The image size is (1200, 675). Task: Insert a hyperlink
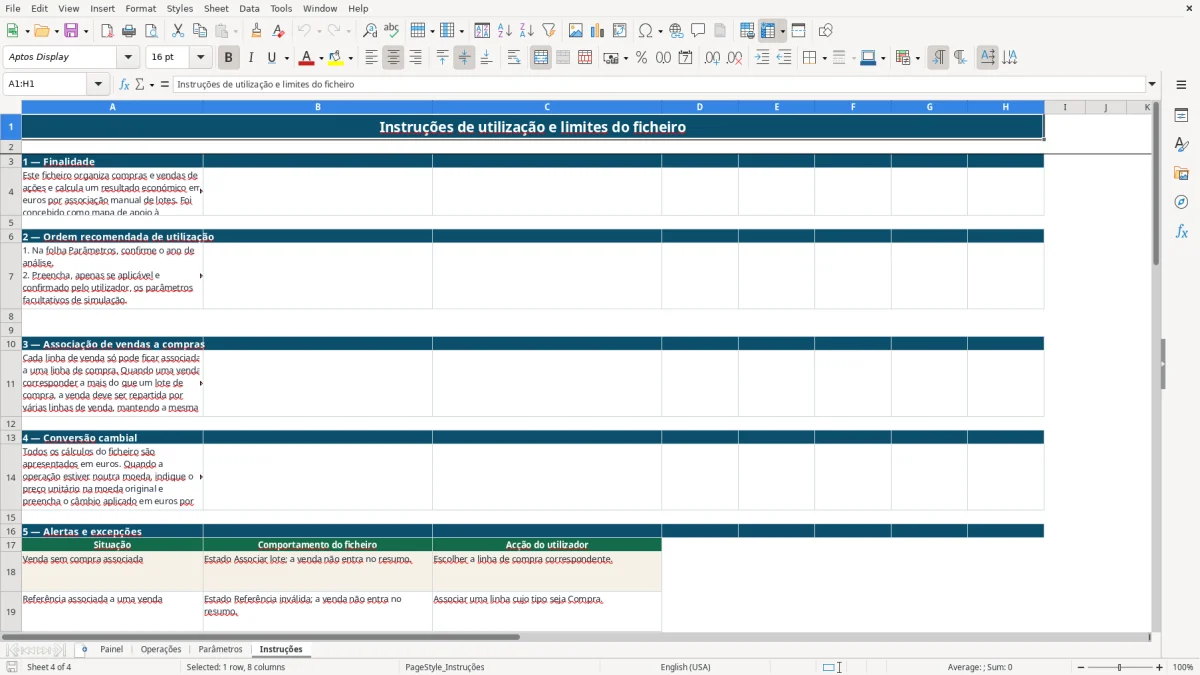click(x=676, y=31)
